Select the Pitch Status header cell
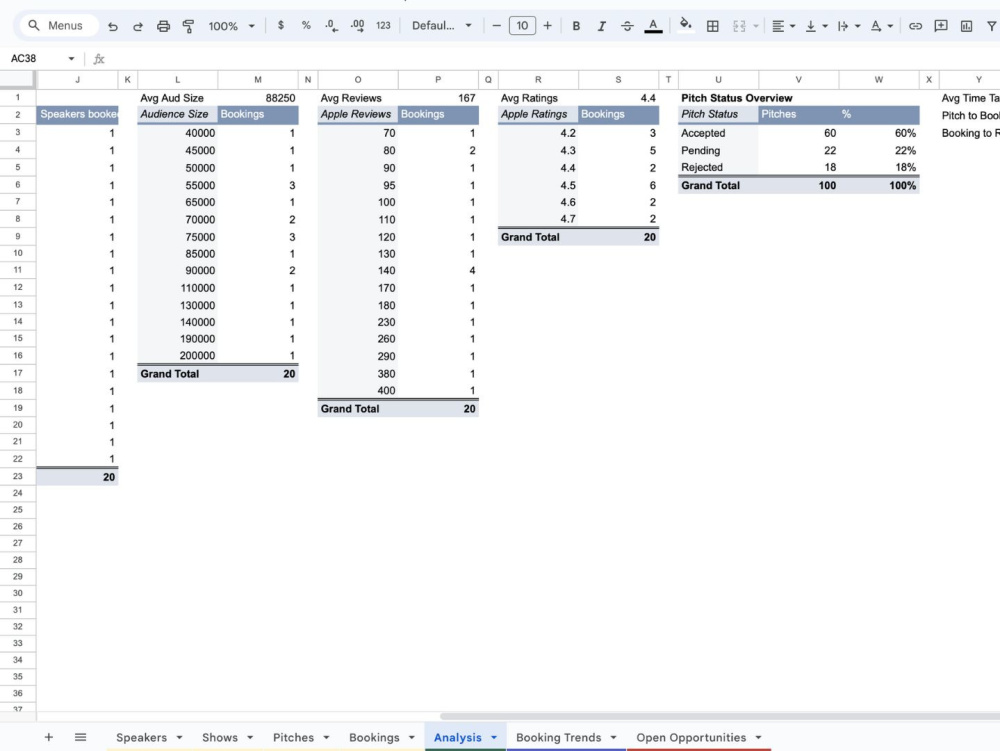 718,114
